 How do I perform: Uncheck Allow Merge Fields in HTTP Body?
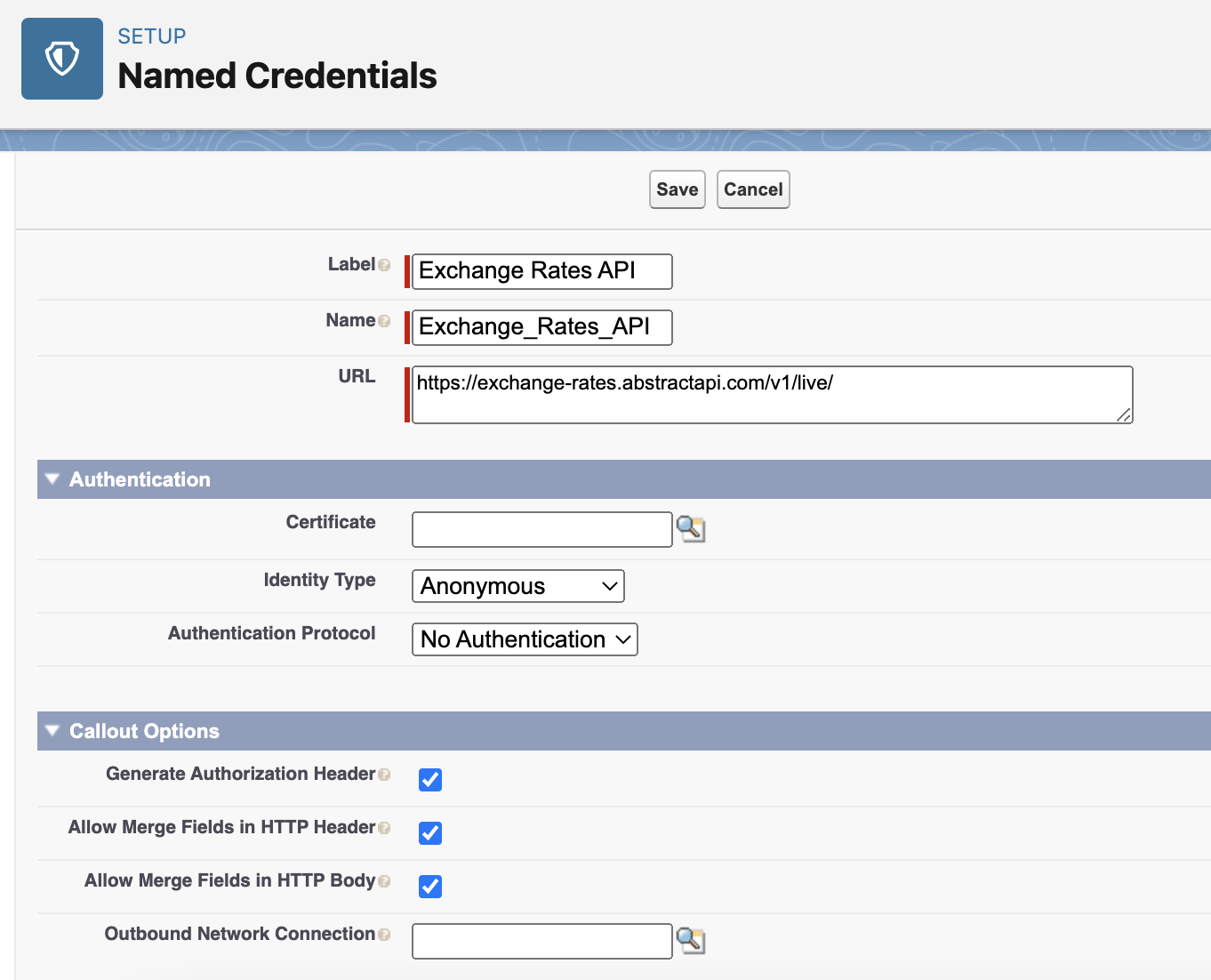(x=430, y=887)
